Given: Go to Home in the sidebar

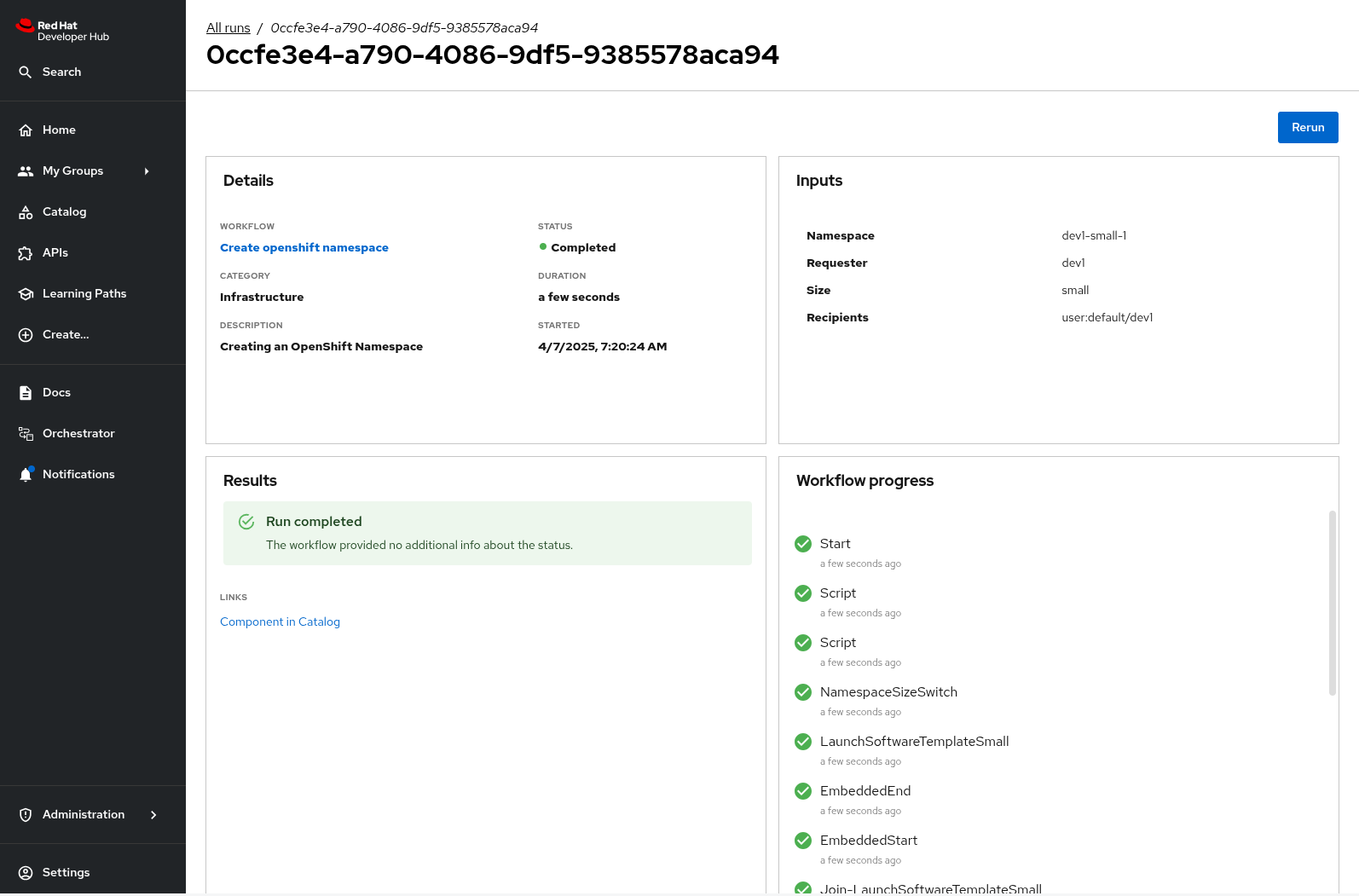Looking at the screenshot, I should click(x=93, y=130).
